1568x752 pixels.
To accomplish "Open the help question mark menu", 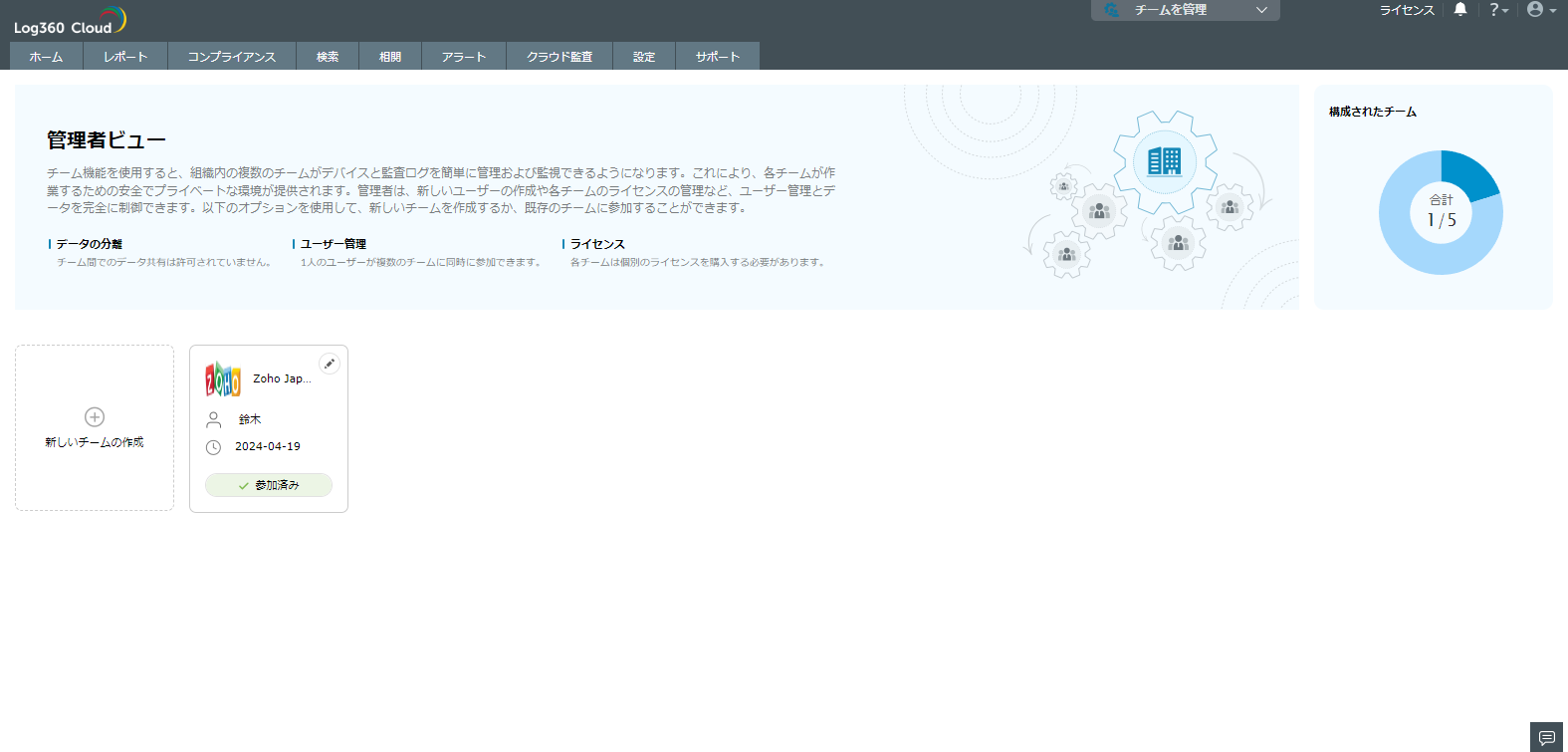I will pyautogui.click(x=1498, y=10).
